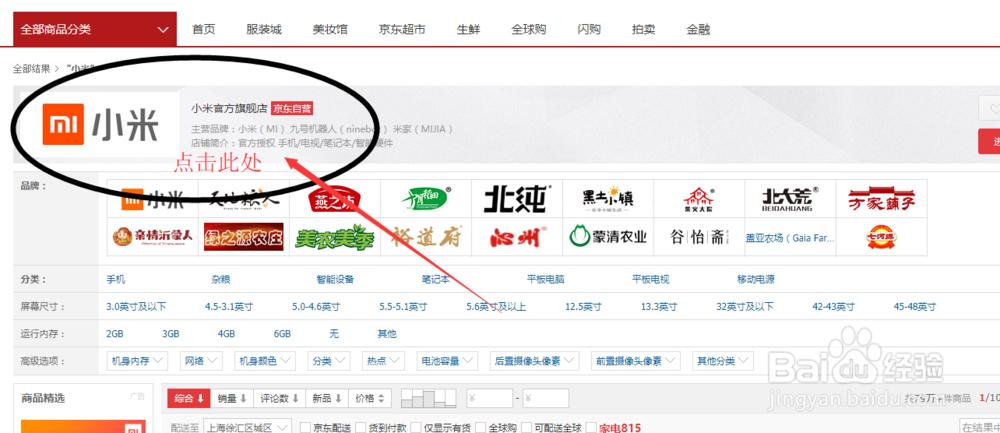Filter by category 手机

[x=115, y=279]
